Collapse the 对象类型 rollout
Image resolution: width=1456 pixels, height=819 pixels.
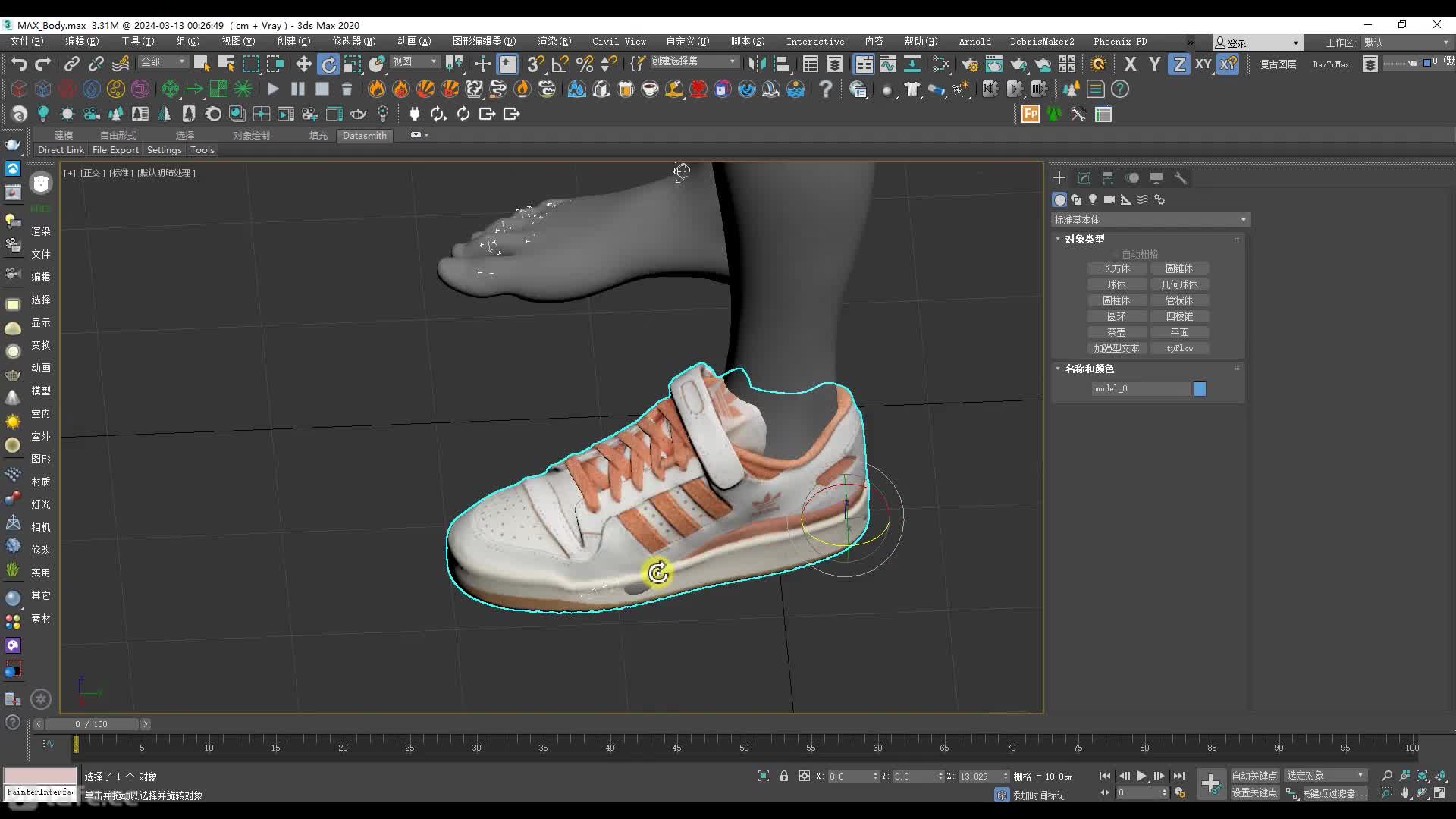(x=1084, y=239)
